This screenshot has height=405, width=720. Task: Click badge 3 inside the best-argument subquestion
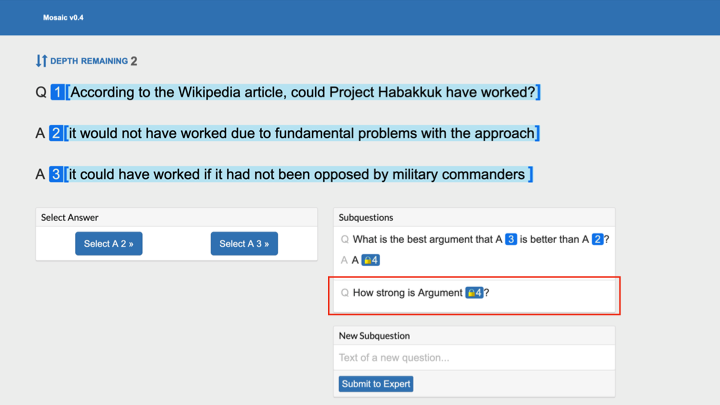click(511, 239)
